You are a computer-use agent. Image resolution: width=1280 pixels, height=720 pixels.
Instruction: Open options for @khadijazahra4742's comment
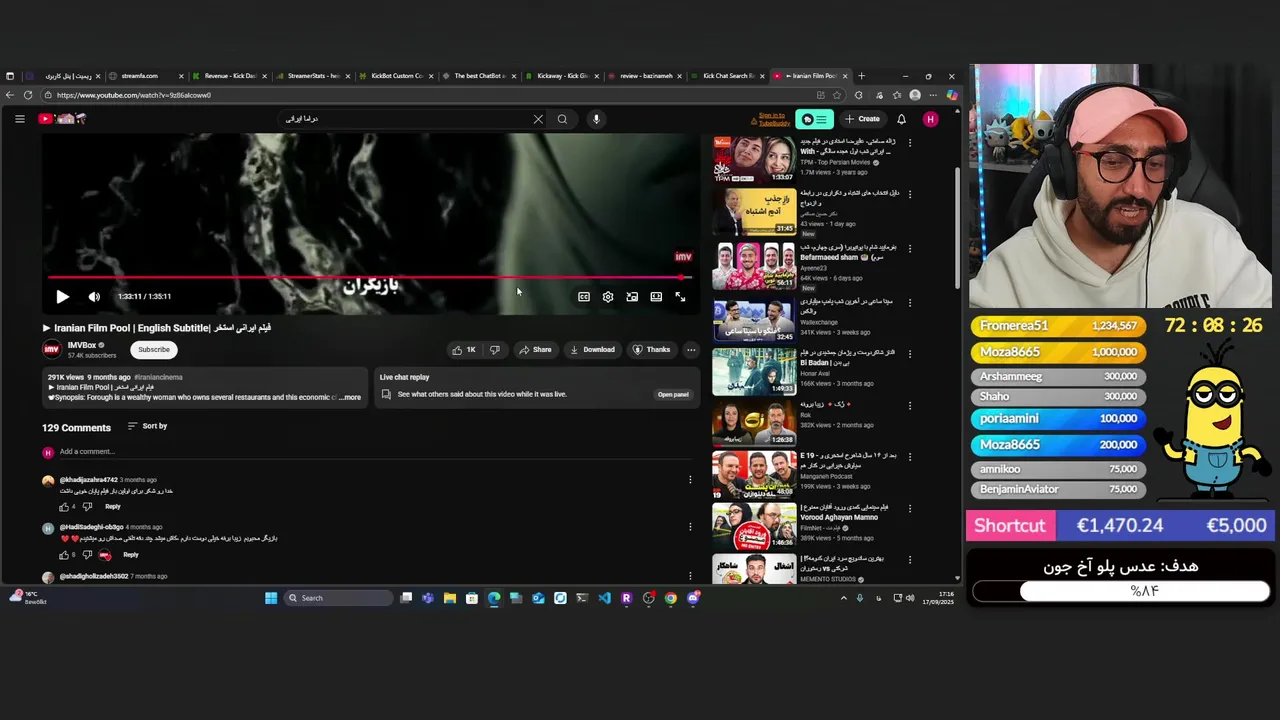690,480
